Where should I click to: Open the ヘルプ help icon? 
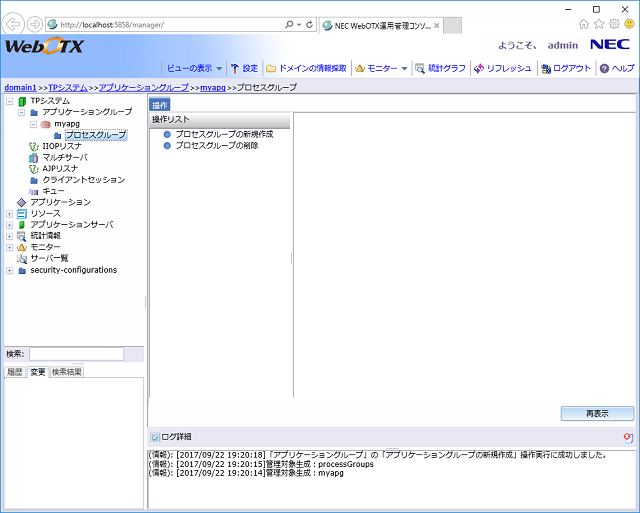pos(604,68)
